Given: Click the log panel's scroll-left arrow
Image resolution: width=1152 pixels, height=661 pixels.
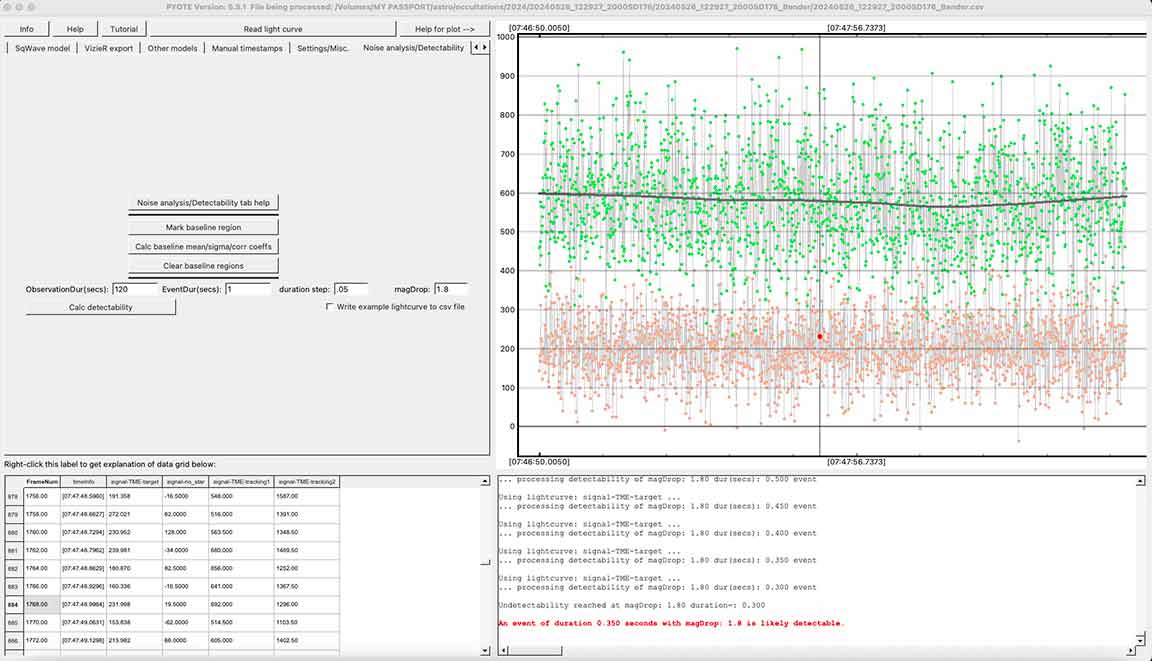Looking at the screenshot, I should point(504,651).
